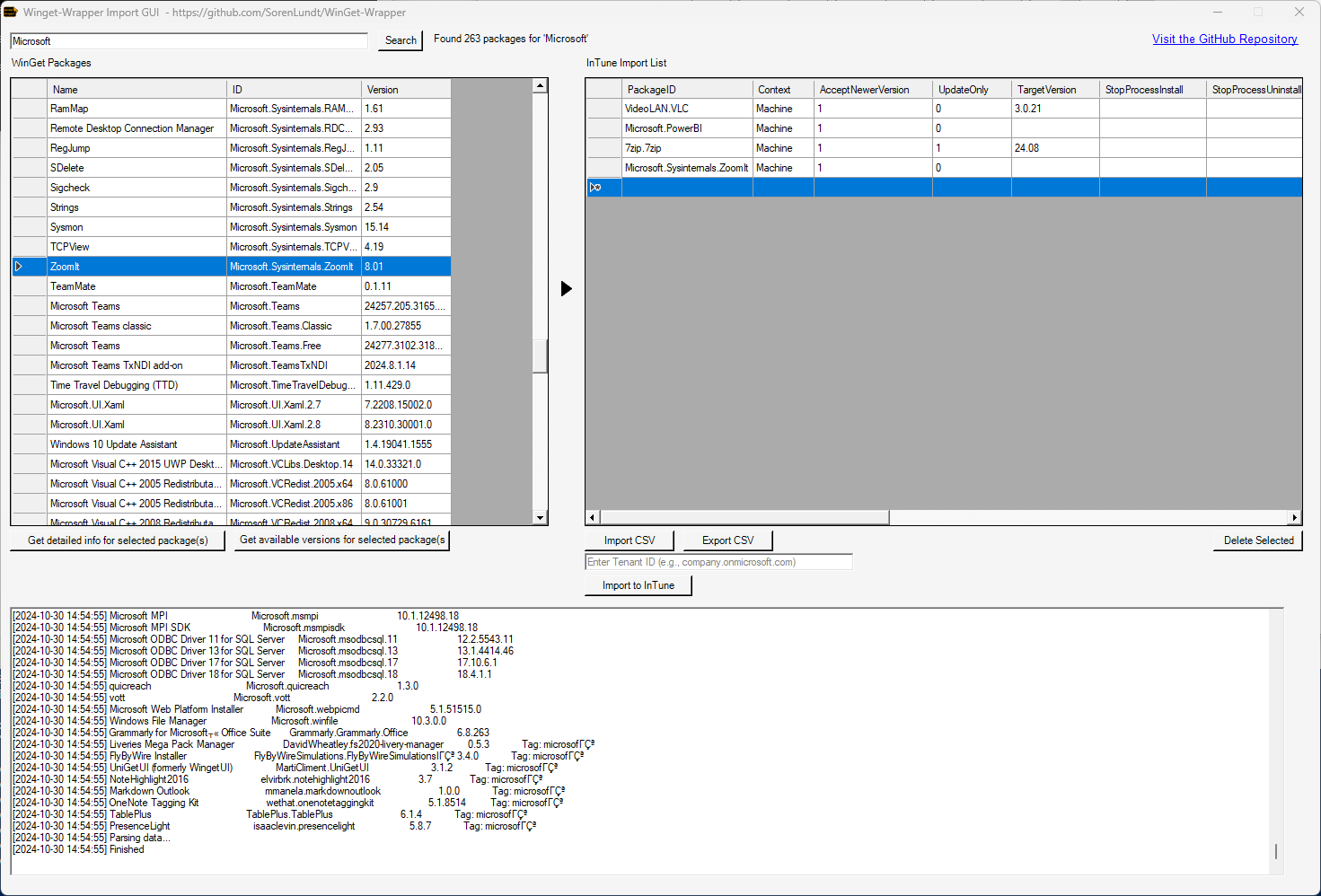Screen dimensions: 1321x896
Task: Select the RegJump package row
Action: click(231, 148)
